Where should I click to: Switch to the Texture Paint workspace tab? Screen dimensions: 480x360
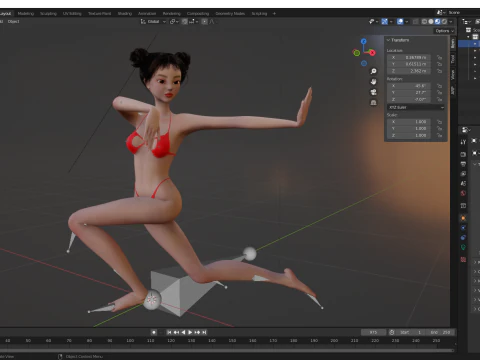(99, 14)
